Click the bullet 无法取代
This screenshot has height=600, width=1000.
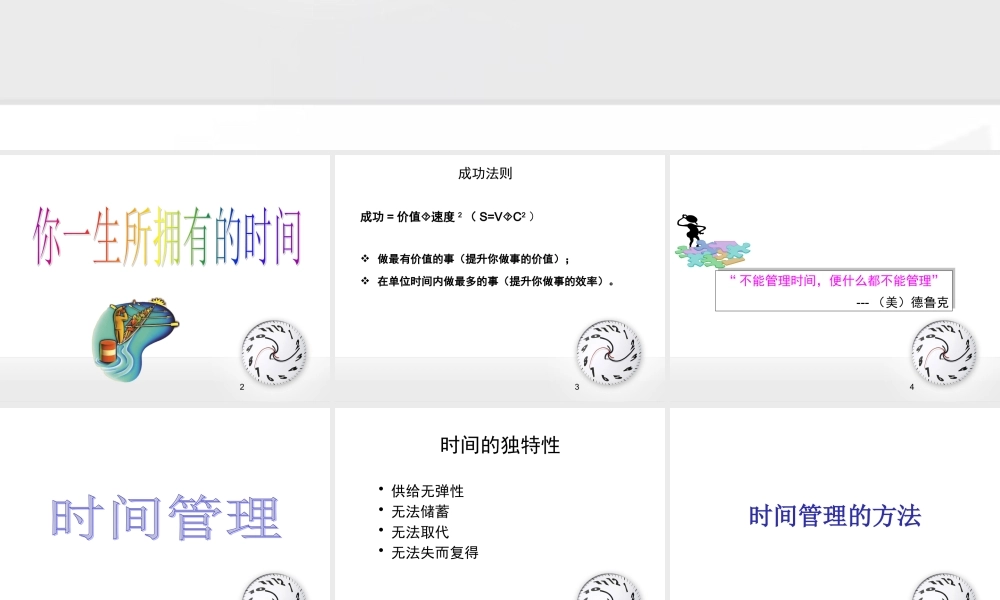[x=420, y=532]
